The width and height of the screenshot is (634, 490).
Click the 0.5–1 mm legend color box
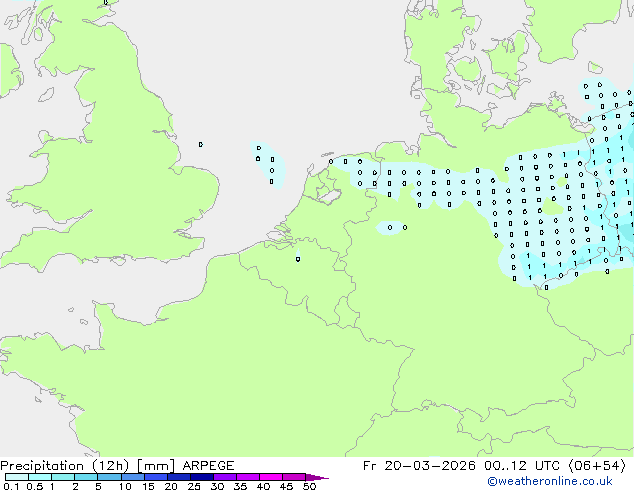[x=40, y=477]
